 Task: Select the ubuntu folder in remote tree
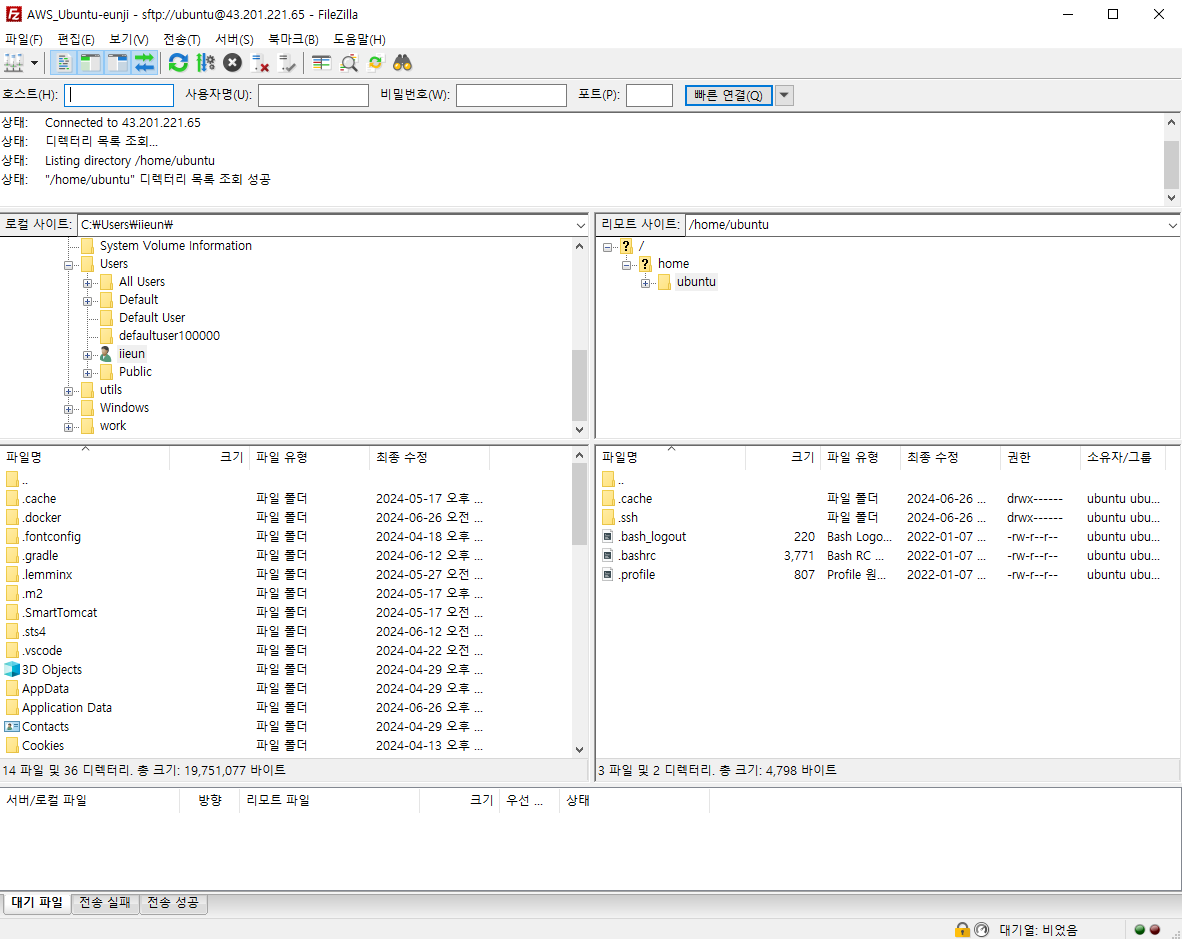coord(696,282)
